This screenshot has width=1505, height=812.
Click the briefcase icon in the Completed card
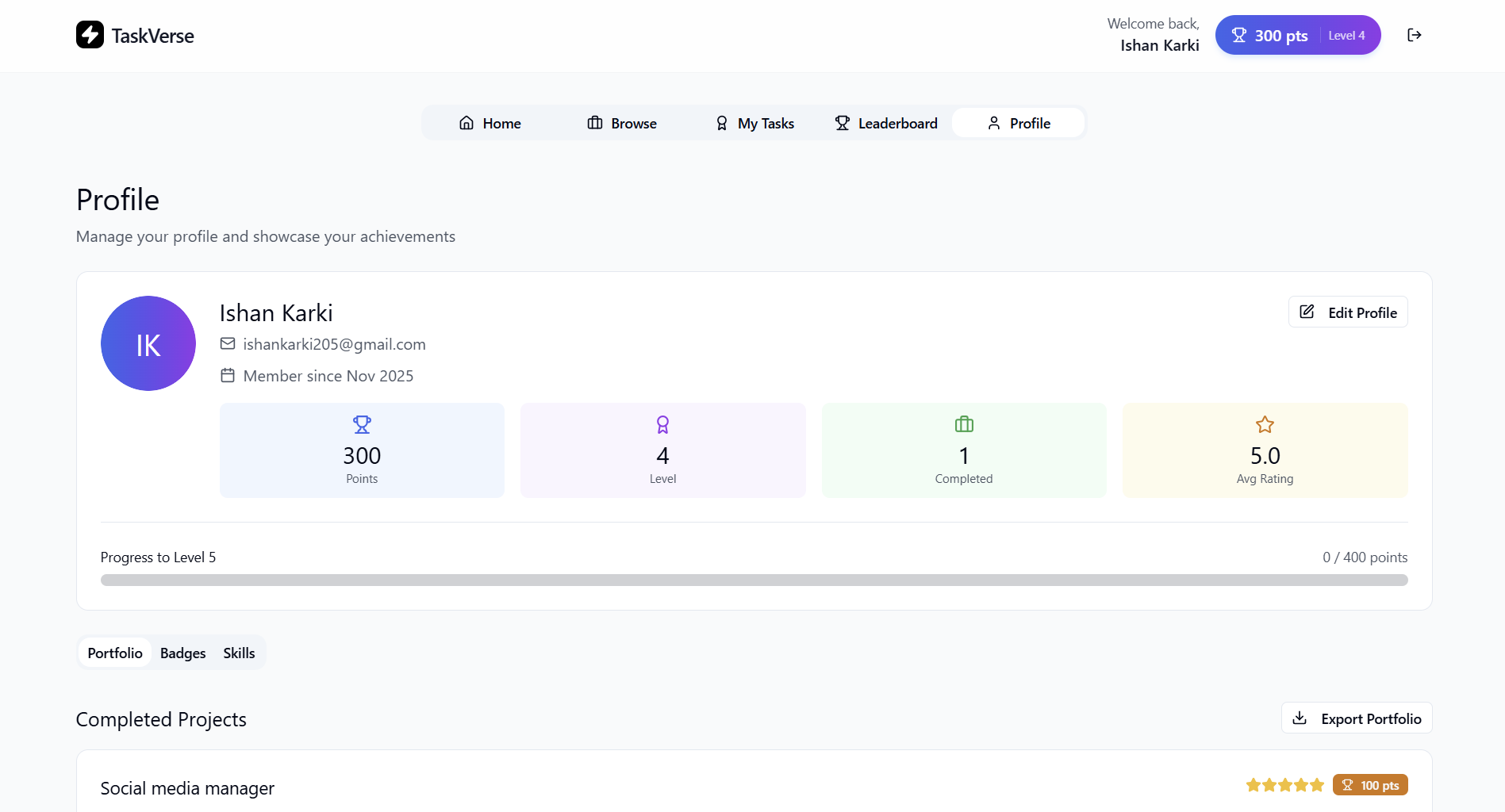click(964, 424)
